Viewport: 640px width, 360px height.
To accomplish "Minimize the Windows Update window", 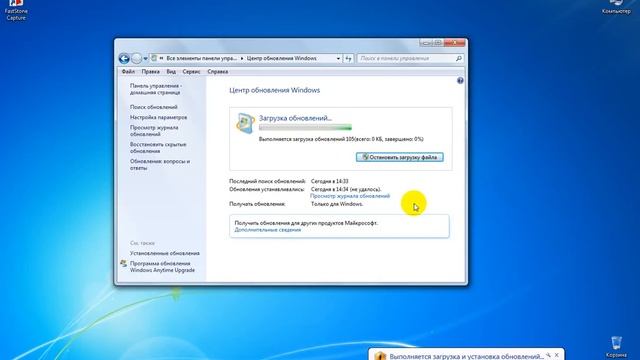I will (426, 42).
